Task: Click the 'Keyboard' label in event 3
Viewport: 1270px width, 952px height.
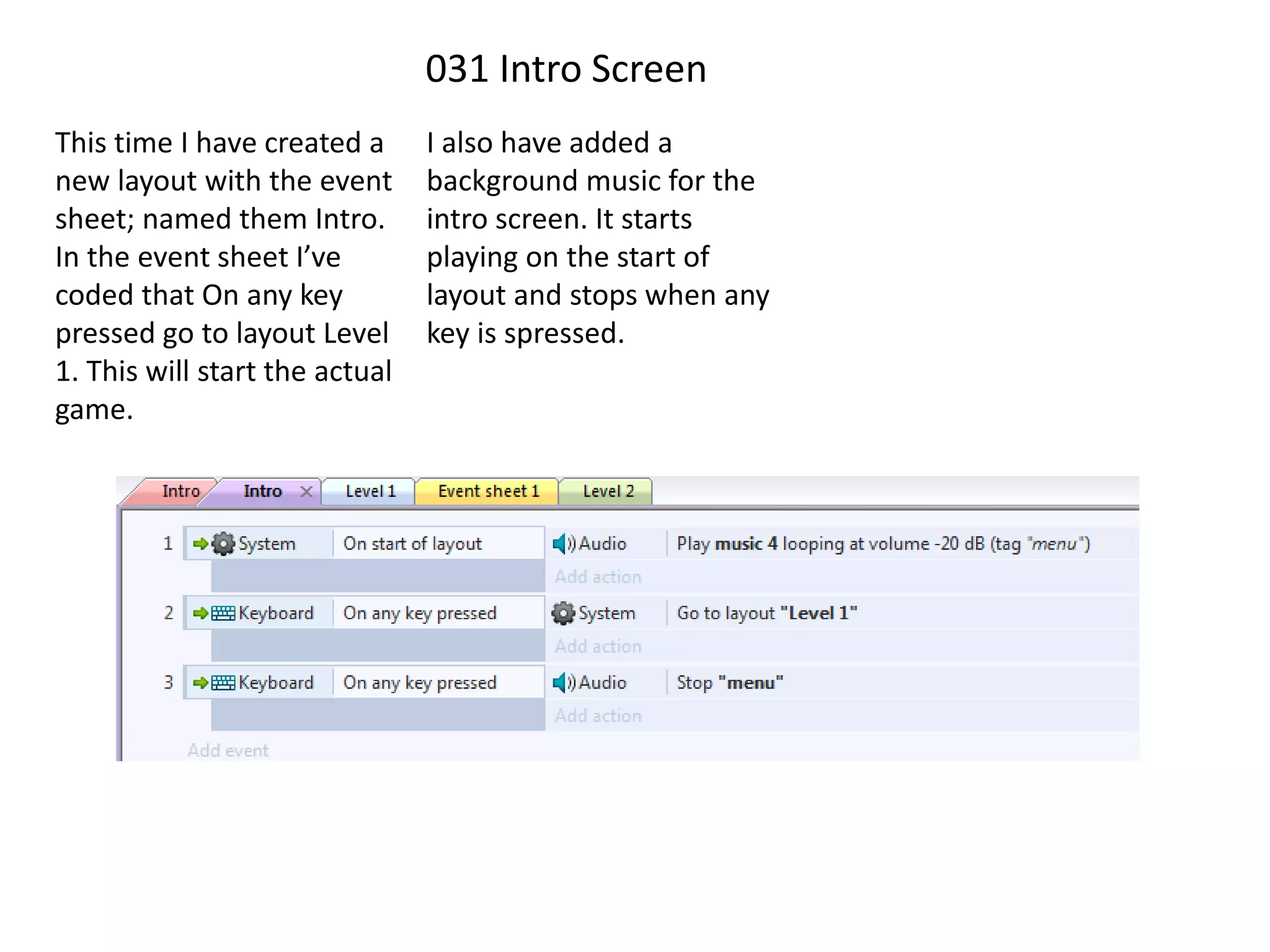Action: 276,683
